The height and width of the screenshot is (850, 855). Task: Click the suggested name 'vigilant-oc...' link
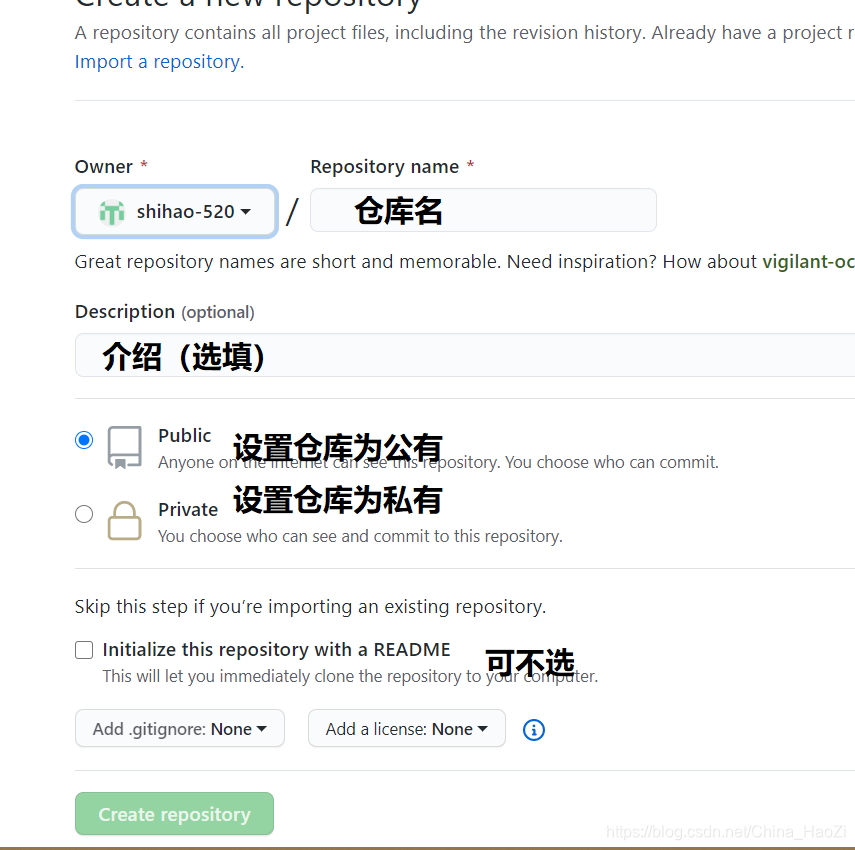pyautogui.click(x=808, y=261)
